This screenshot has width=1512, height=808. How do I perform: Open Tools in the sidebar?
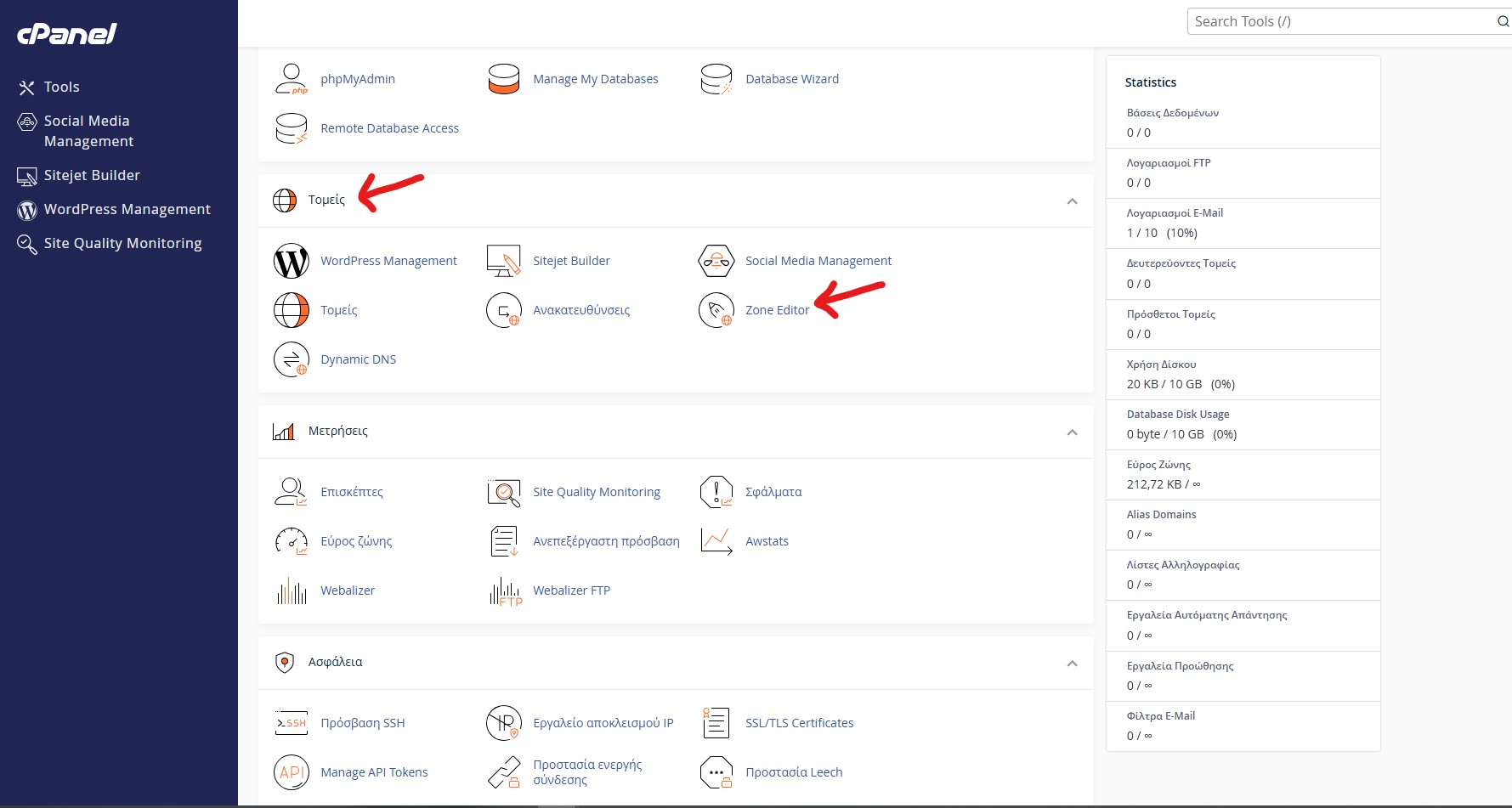(61, 87)
